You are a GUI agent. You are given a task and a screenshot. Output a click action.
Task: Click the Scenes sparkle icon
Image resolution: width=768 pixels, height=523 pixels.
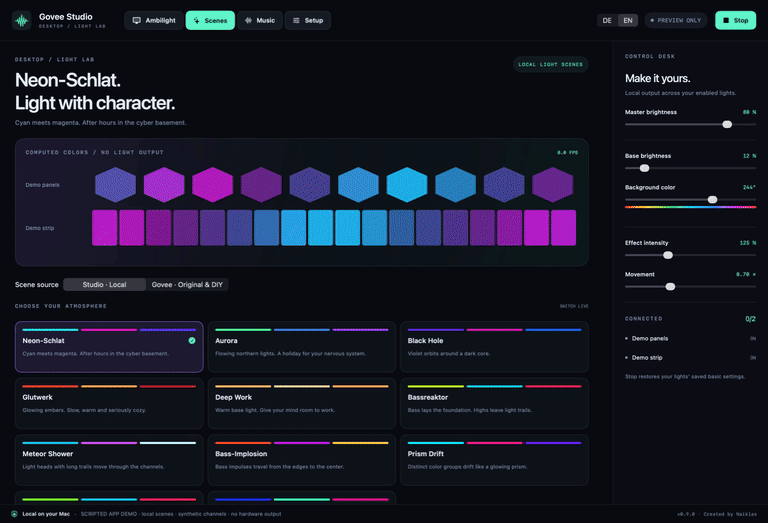point(196,21)
